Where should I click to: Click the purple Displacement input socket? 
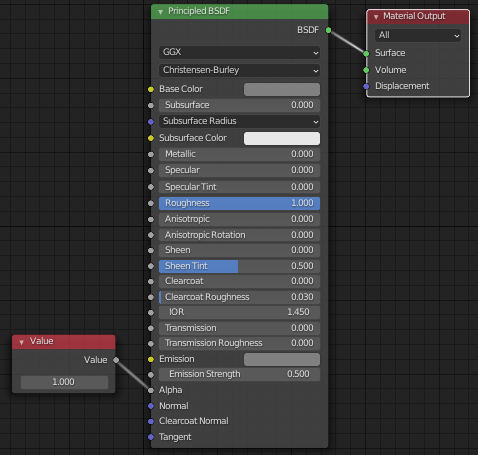pyautogui.click(x=366, y=86)
